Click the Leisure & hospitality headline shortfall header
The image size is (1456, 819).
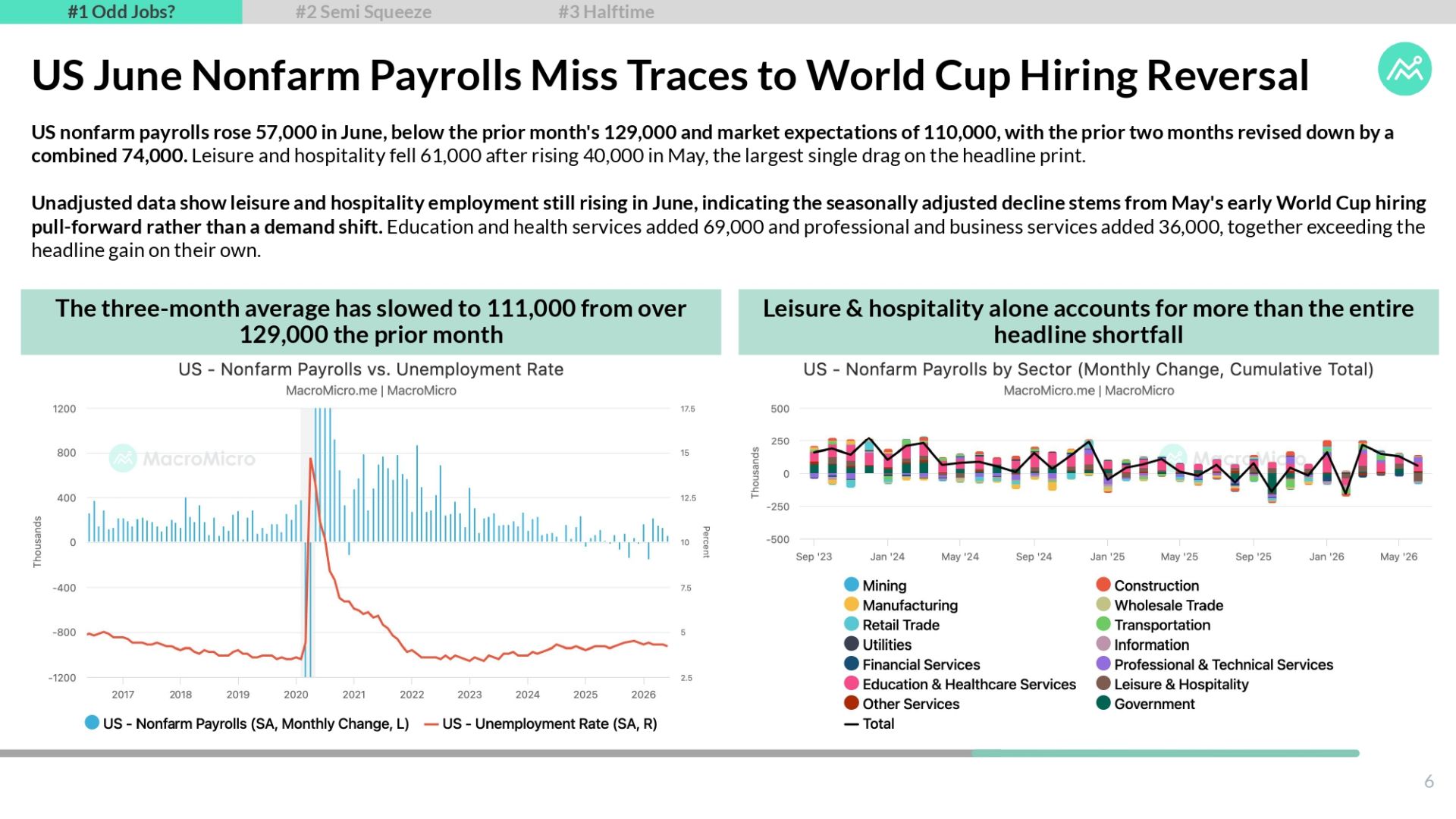pyautogui.click(x=1088, y=322)
